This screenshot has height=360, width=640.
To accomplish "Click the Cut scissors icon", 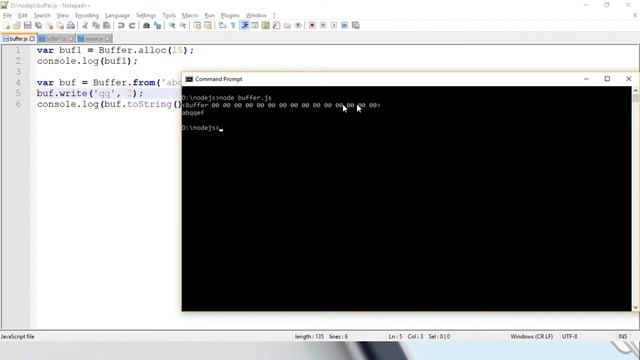I will pyautogui.click(x=85, y=25).
